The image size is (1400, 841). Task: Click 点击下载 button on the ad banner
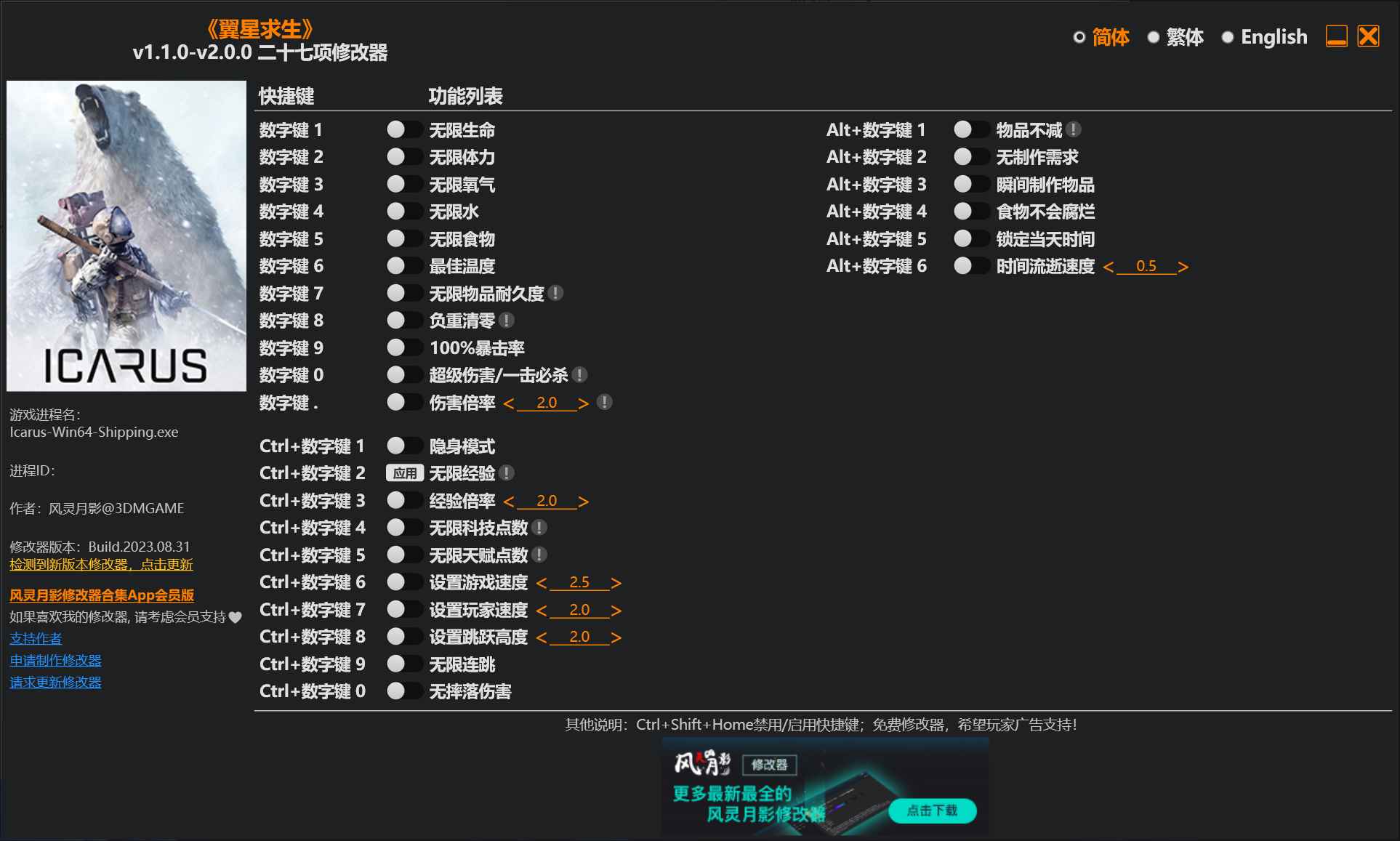[933, 811]
